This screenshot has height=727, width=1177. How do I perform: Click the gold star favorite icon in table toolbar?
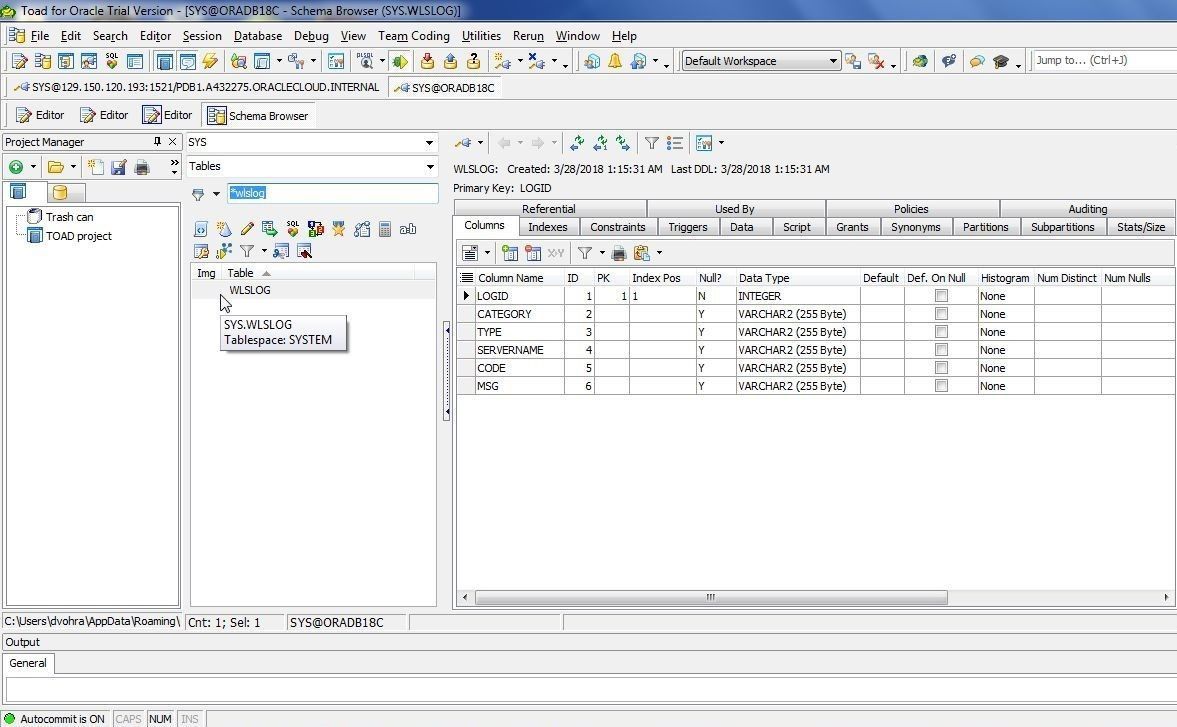pos(339,229)
